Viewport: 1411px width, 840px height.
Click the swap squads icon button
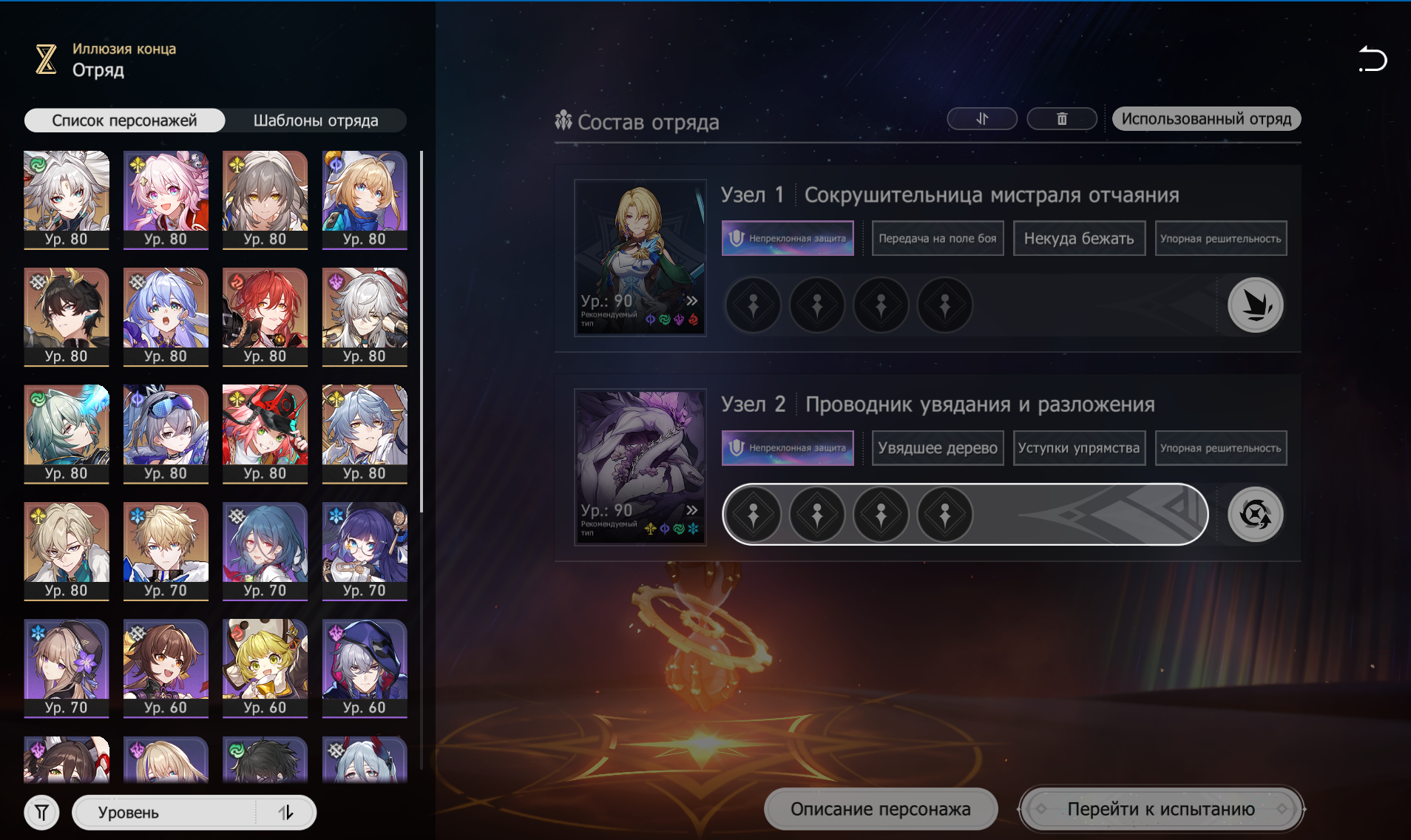click(982, 118)
